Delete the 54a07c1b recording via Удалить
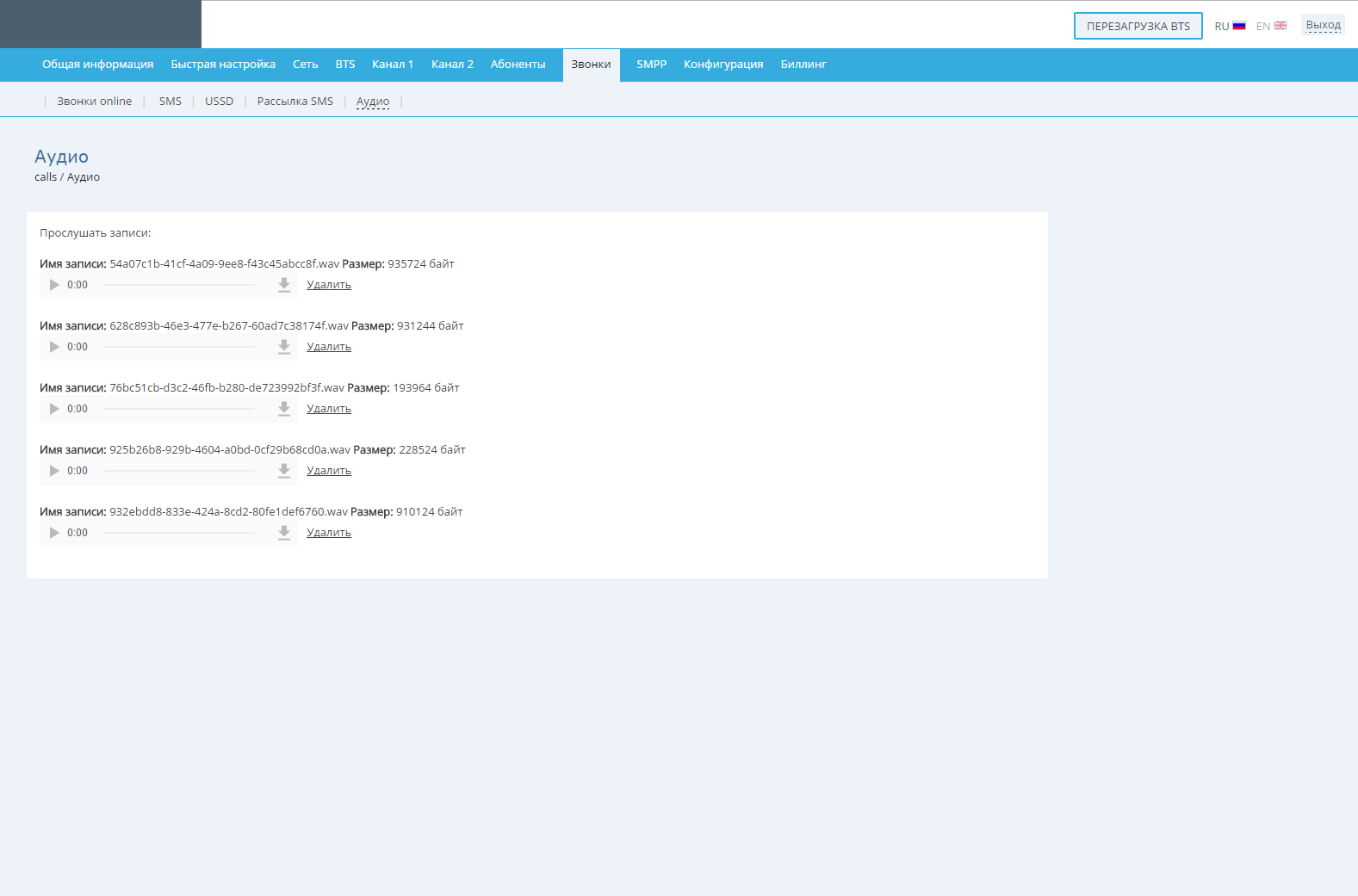The width and height of the screenshot is (1358, 896). 329,285
